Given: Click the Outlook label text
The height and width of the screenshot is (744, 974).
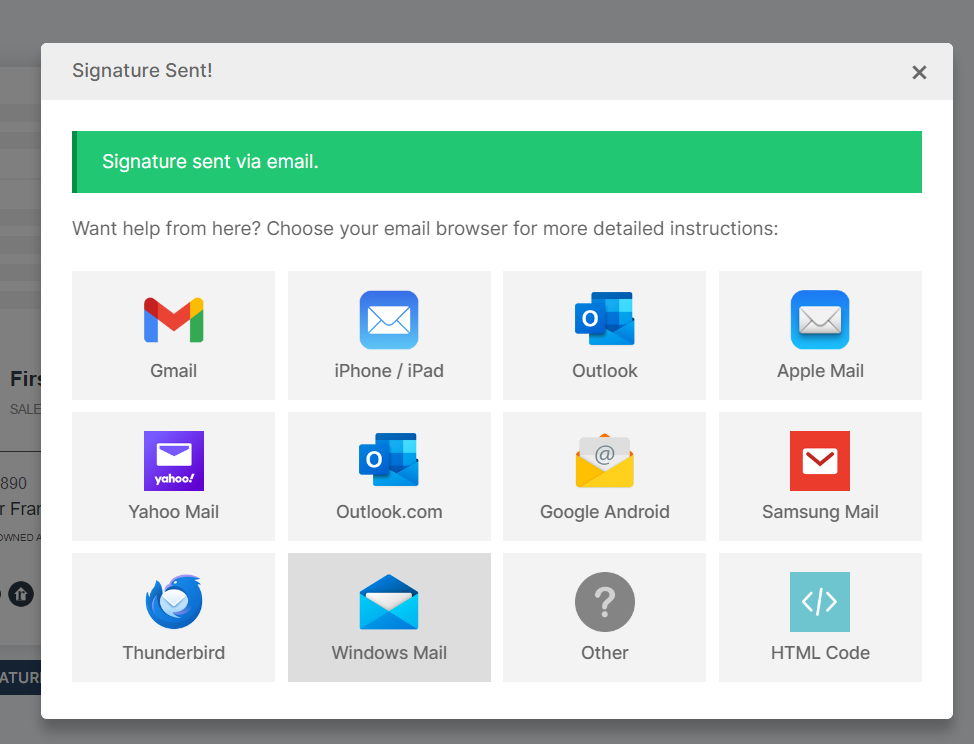Looking at the screenshot, I should pyautogui.click(x=604, y=371).
